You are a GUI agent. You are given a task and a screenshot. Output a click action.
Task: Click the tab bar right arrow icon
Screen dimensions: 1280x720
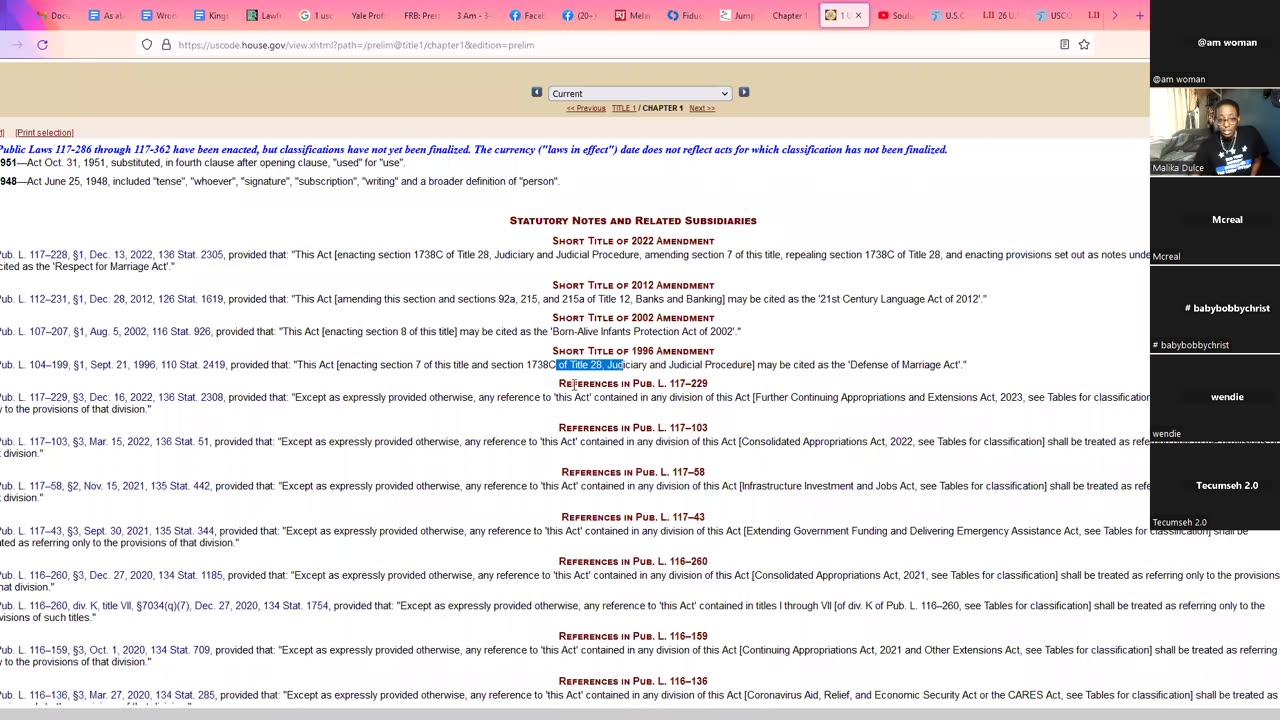1114,15
